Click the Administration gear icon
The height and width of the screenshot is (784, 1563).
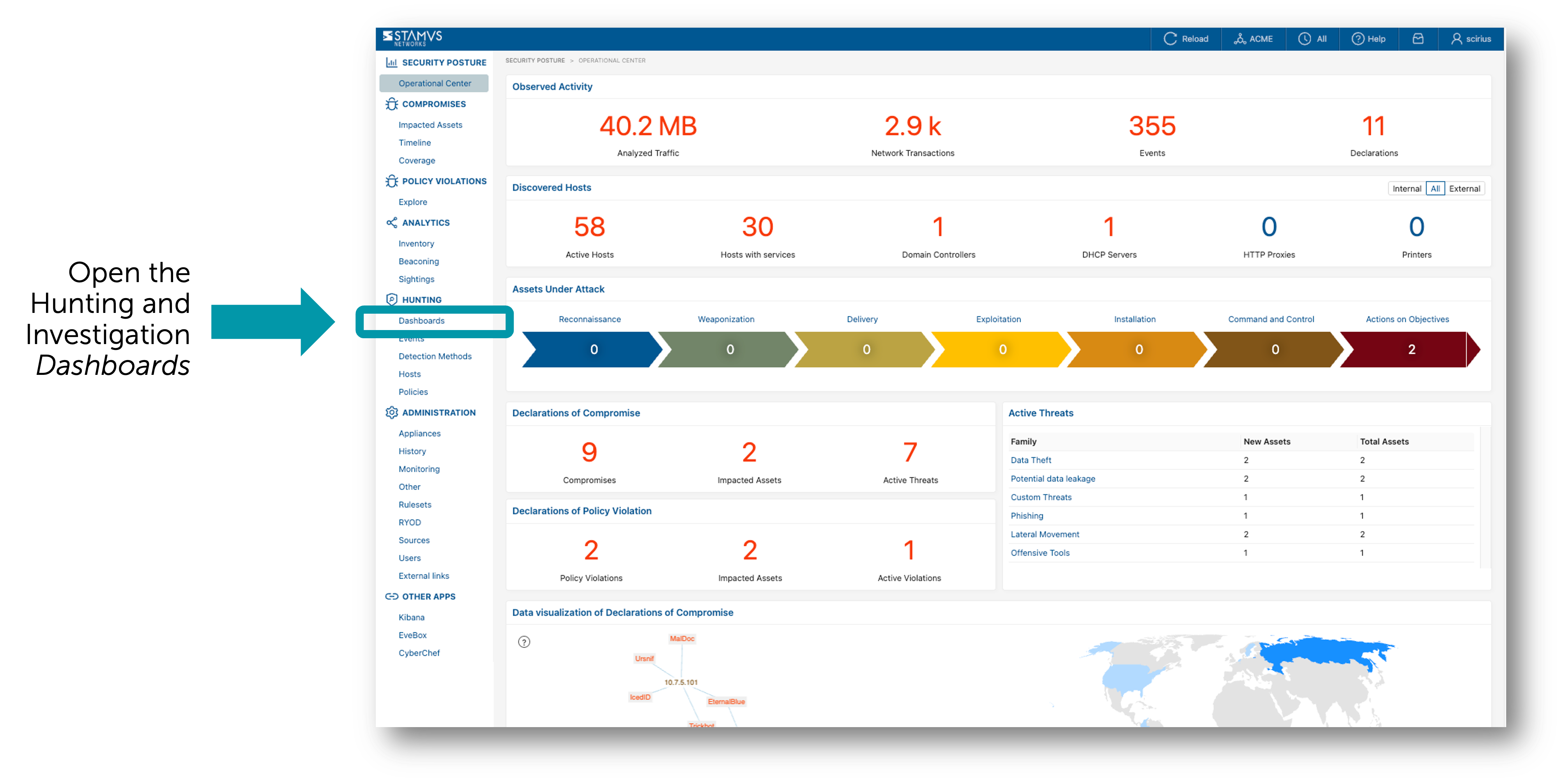(391, 413)
